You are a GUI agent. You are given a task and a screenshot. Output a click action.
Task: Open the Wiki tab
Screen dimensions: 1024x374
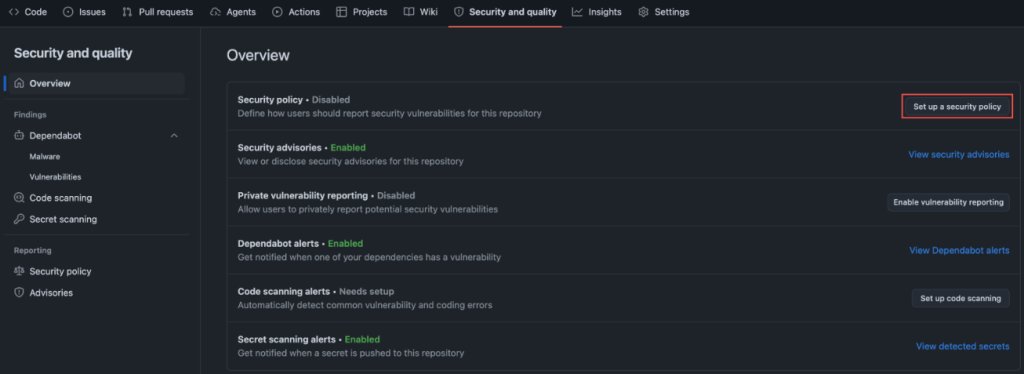421,12
